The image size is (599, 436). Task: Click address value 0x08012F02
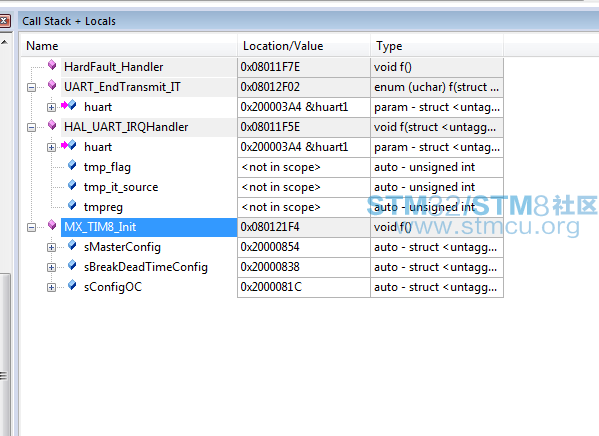click(270, 87)
